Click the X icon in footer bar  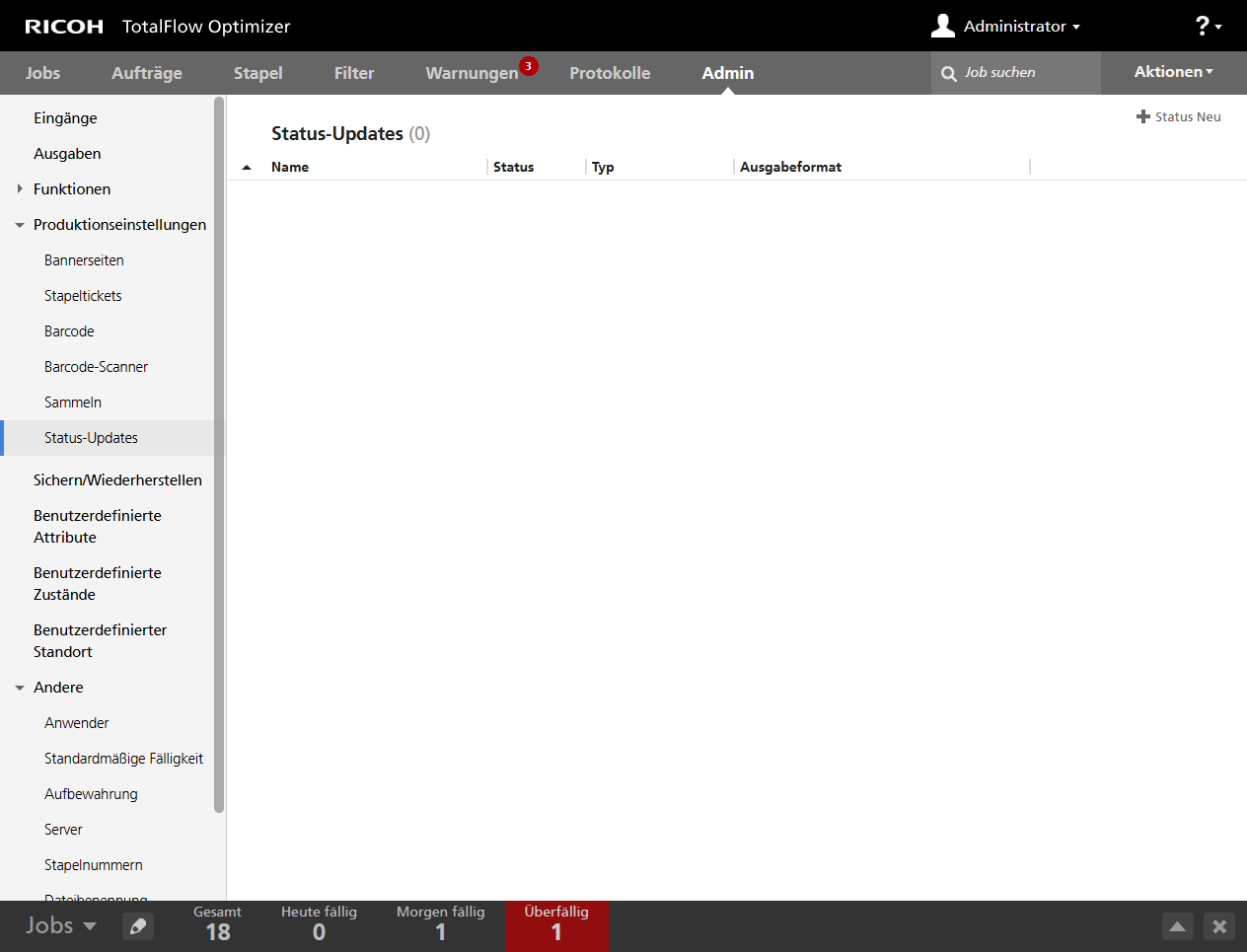pos(1219,926)
